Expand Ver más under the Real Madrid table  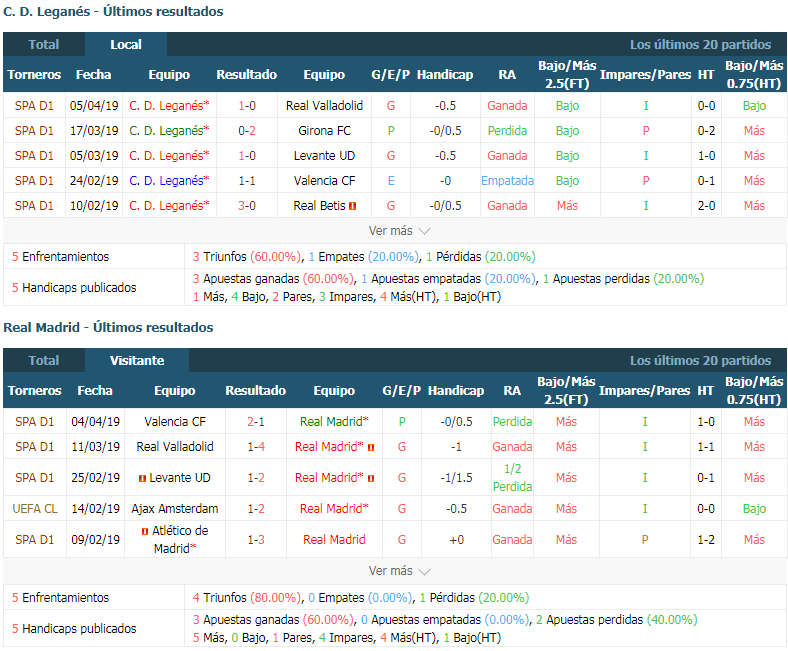[x=399, y=571]
